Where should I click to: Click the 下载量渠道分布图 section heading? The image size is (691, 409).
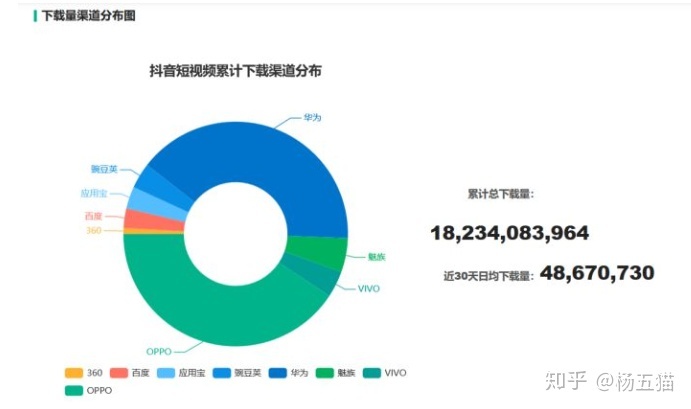coord(88,16)
